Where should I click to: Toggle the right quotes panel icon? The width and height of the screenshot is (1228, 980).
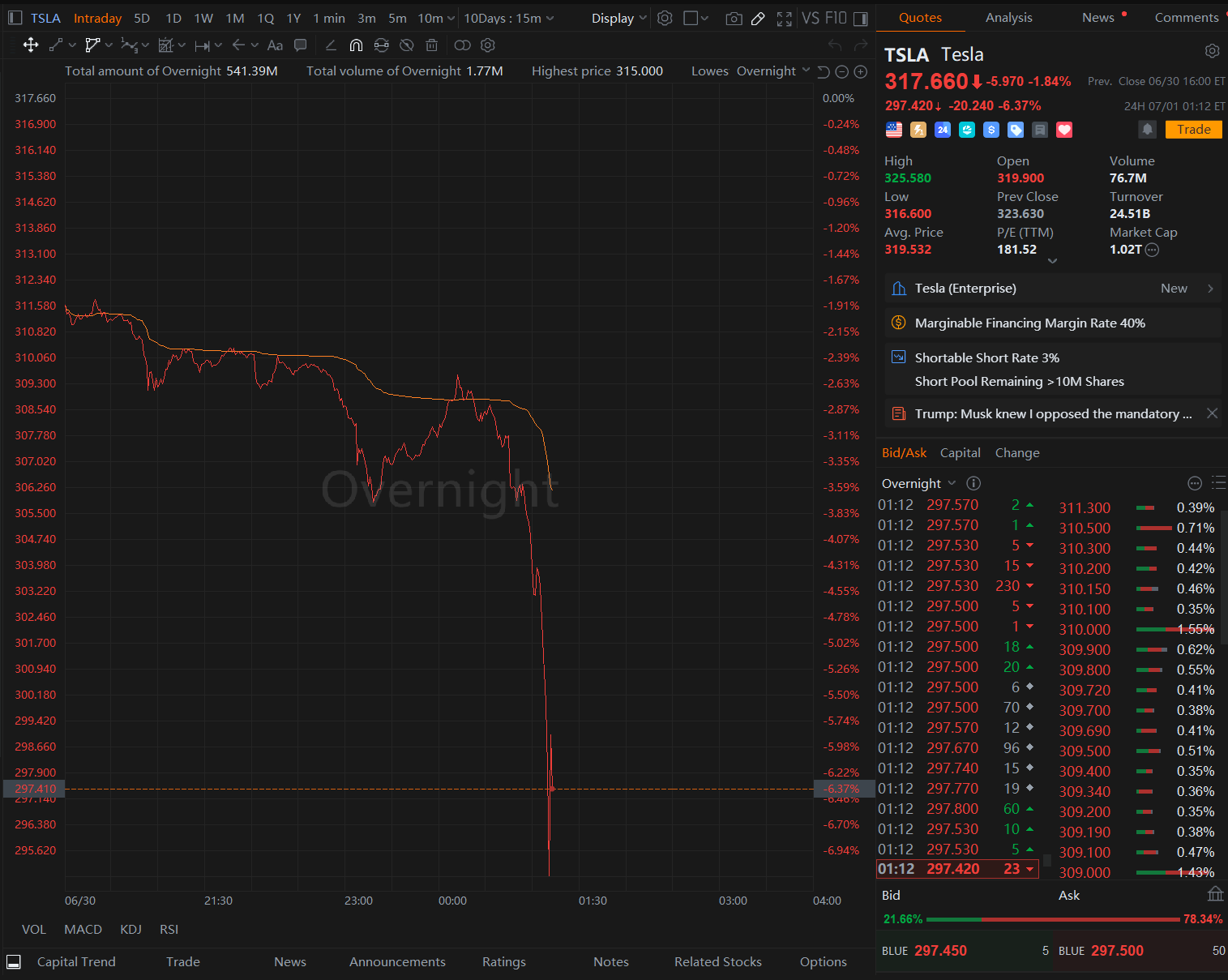coord(860,18)
